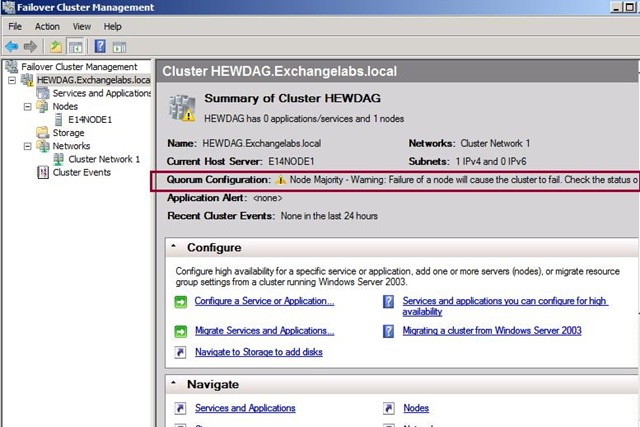The height and width of the screenshot is (427, 640).
Task: Select Cluster Events in tree
Action: click(x=82, y=172)
